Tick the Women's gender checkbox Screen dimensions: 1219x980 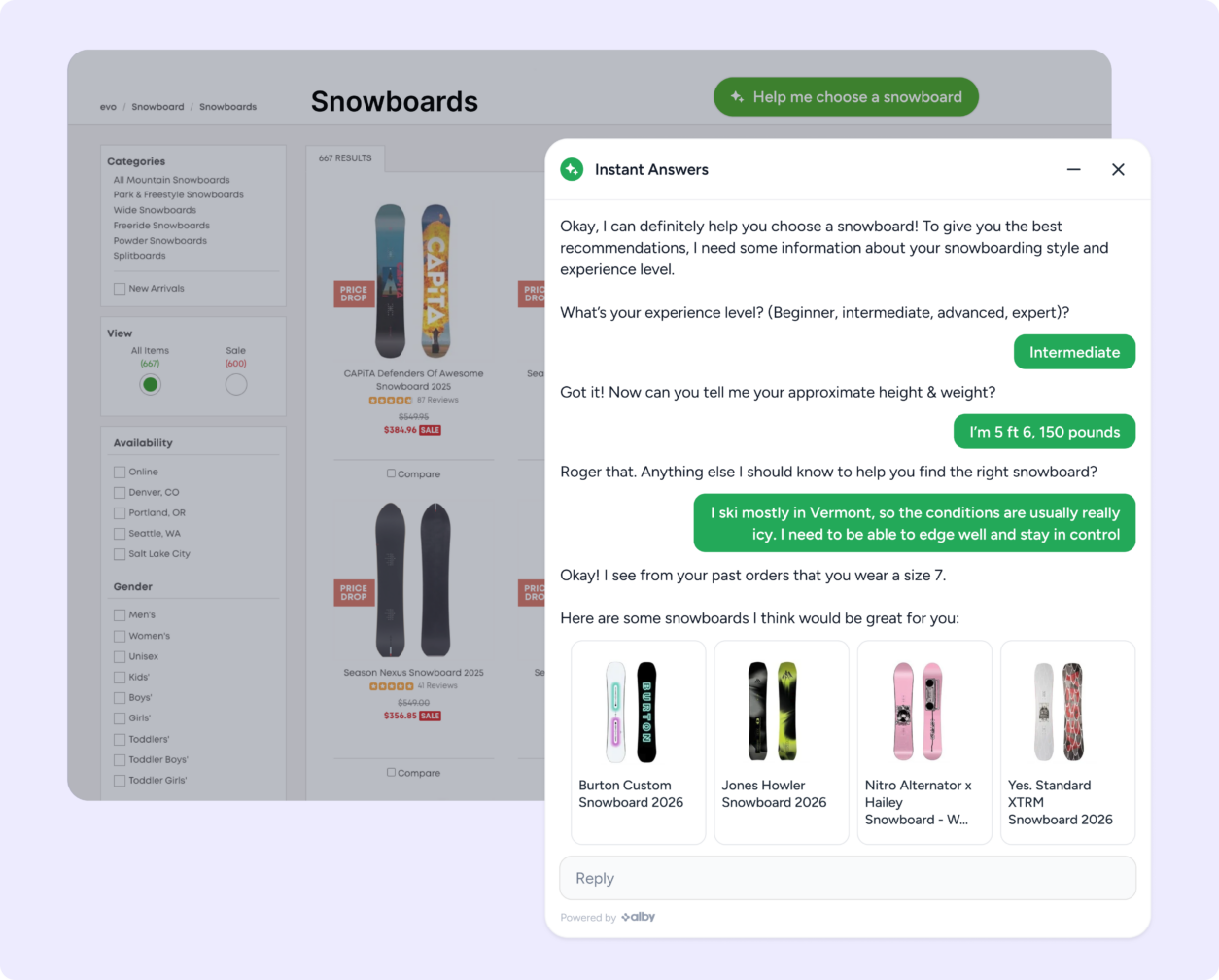tap(119, 636)
